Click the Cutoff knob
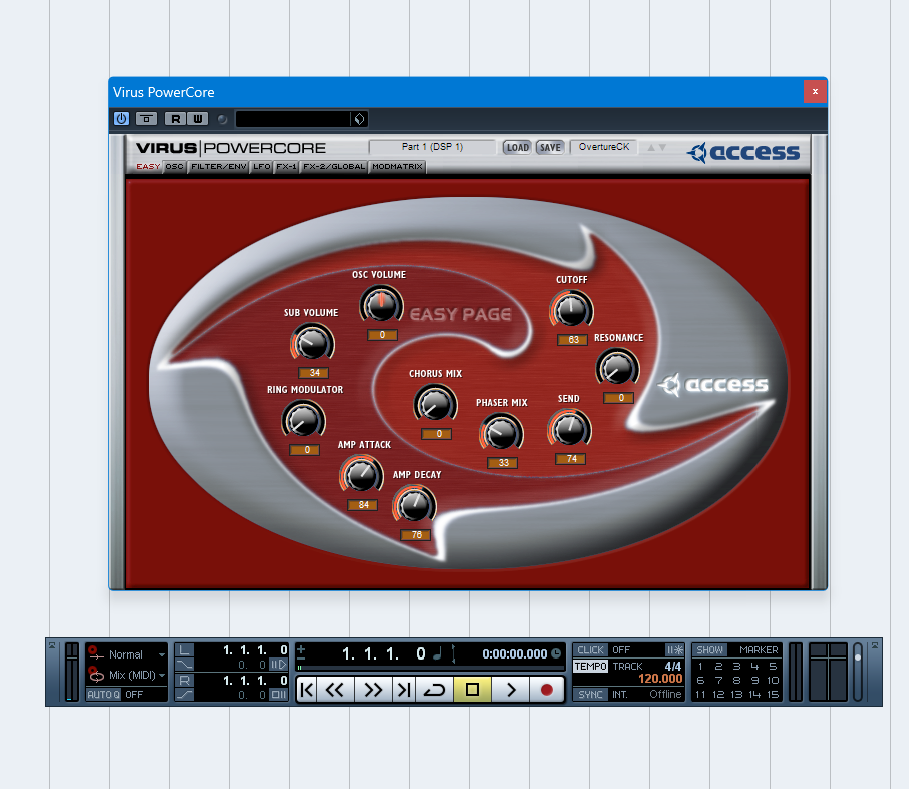 (x=571, y=309)
